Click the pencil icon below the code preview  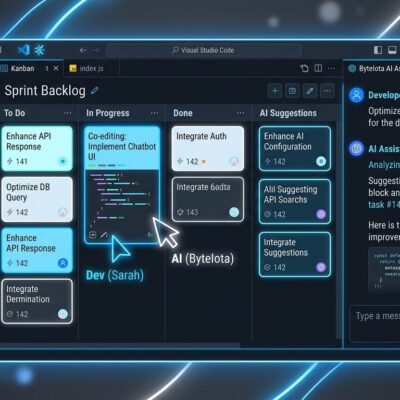tap(104, 235)
